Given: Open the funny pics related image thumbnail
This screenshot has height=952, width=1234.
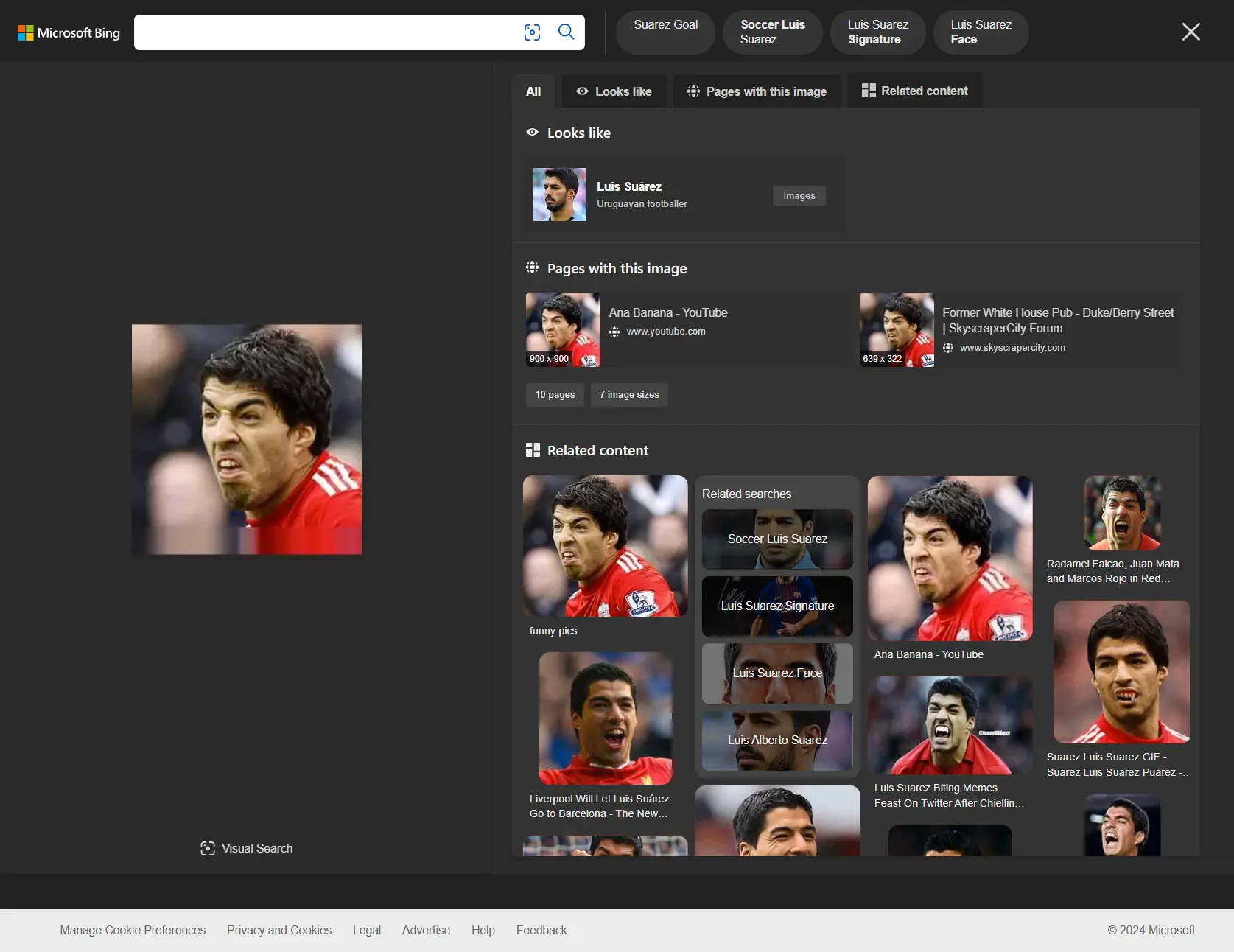Looking at the screenshot, I should coord(605,546).
